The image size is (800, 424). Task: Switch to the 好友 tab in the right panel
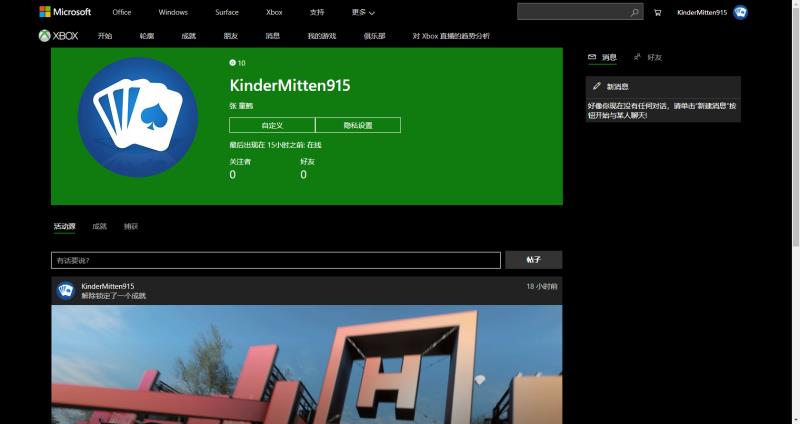[648, 57]
